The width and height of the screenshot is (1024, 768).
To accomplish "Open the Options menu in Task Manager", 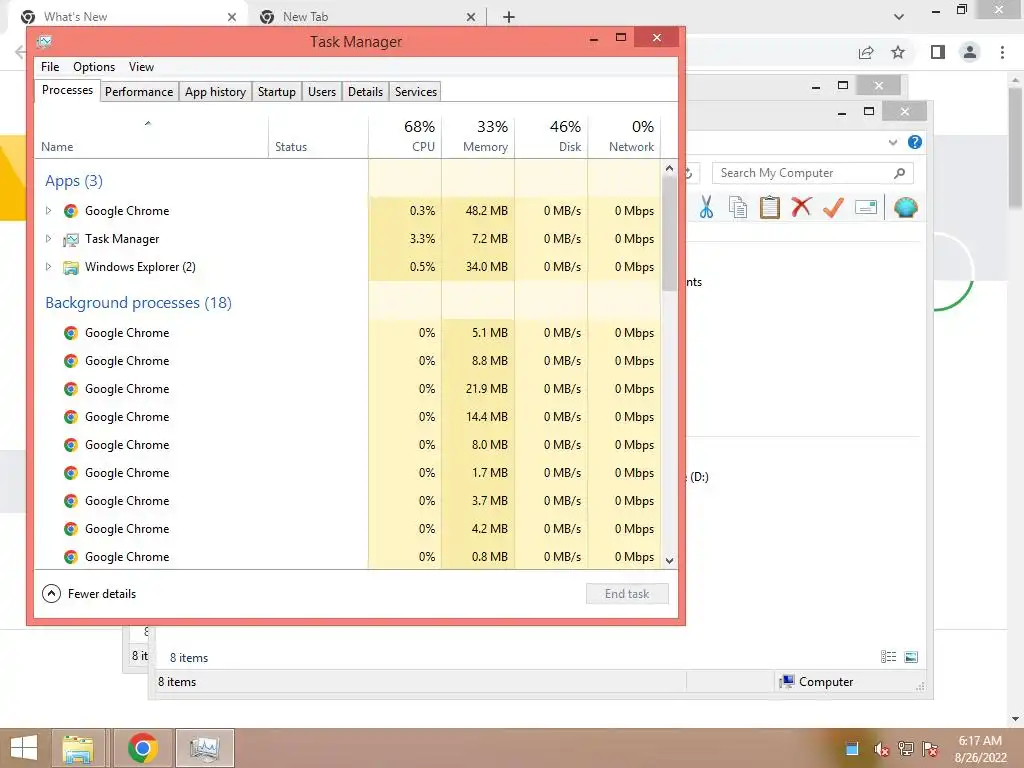I will (94, 67).
